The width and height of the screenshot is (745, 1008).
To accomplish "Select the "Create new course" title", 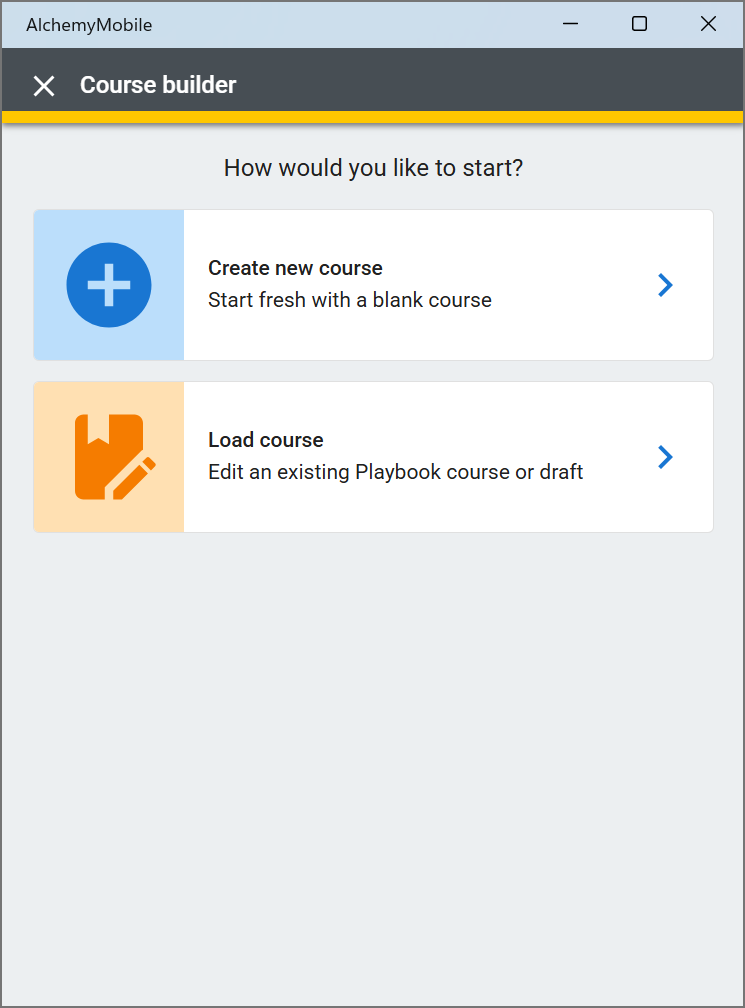I will (295, 268).
